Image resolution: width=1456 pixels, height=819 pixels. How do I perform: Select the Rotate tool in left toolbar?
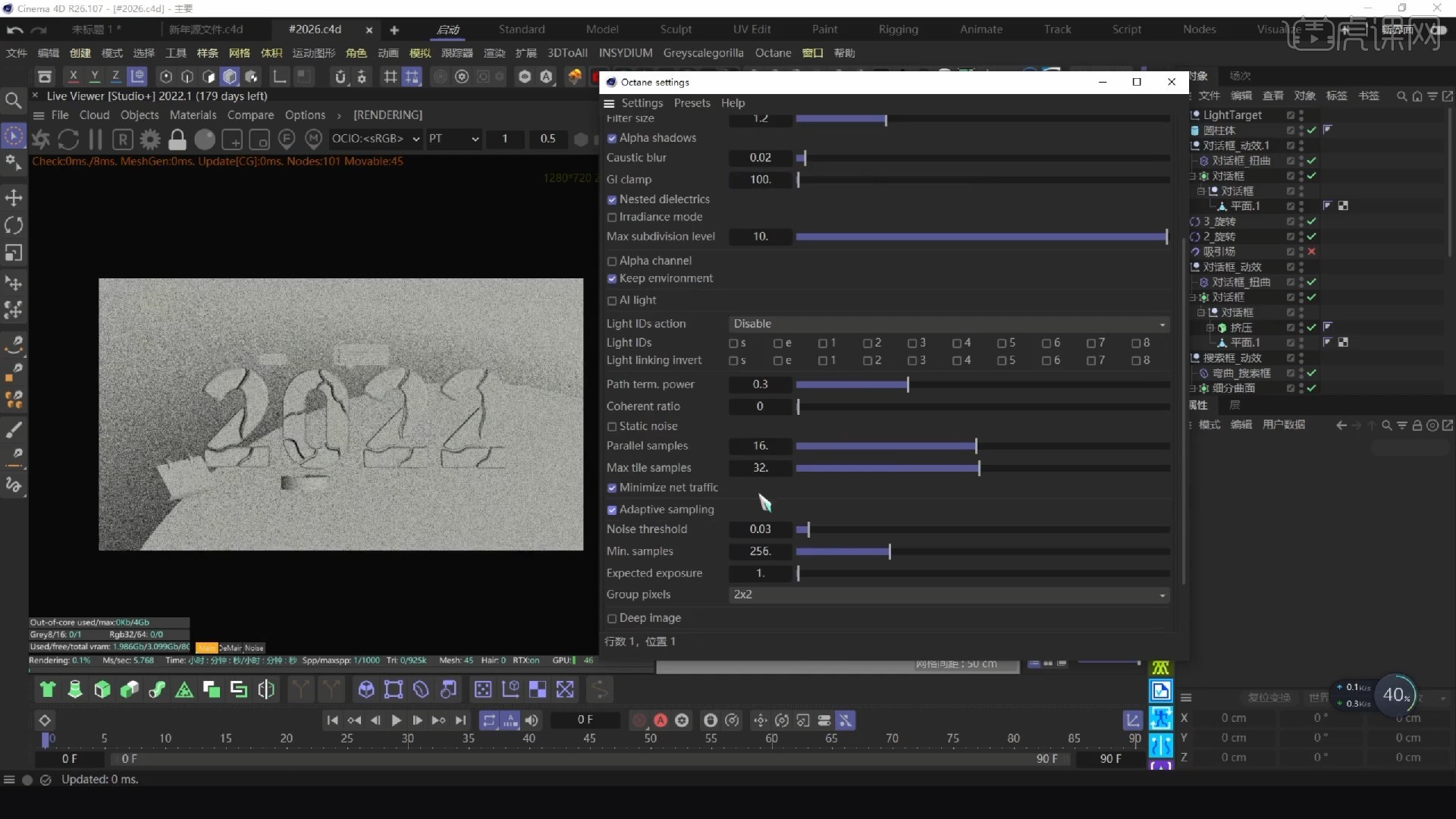point(14,225)
